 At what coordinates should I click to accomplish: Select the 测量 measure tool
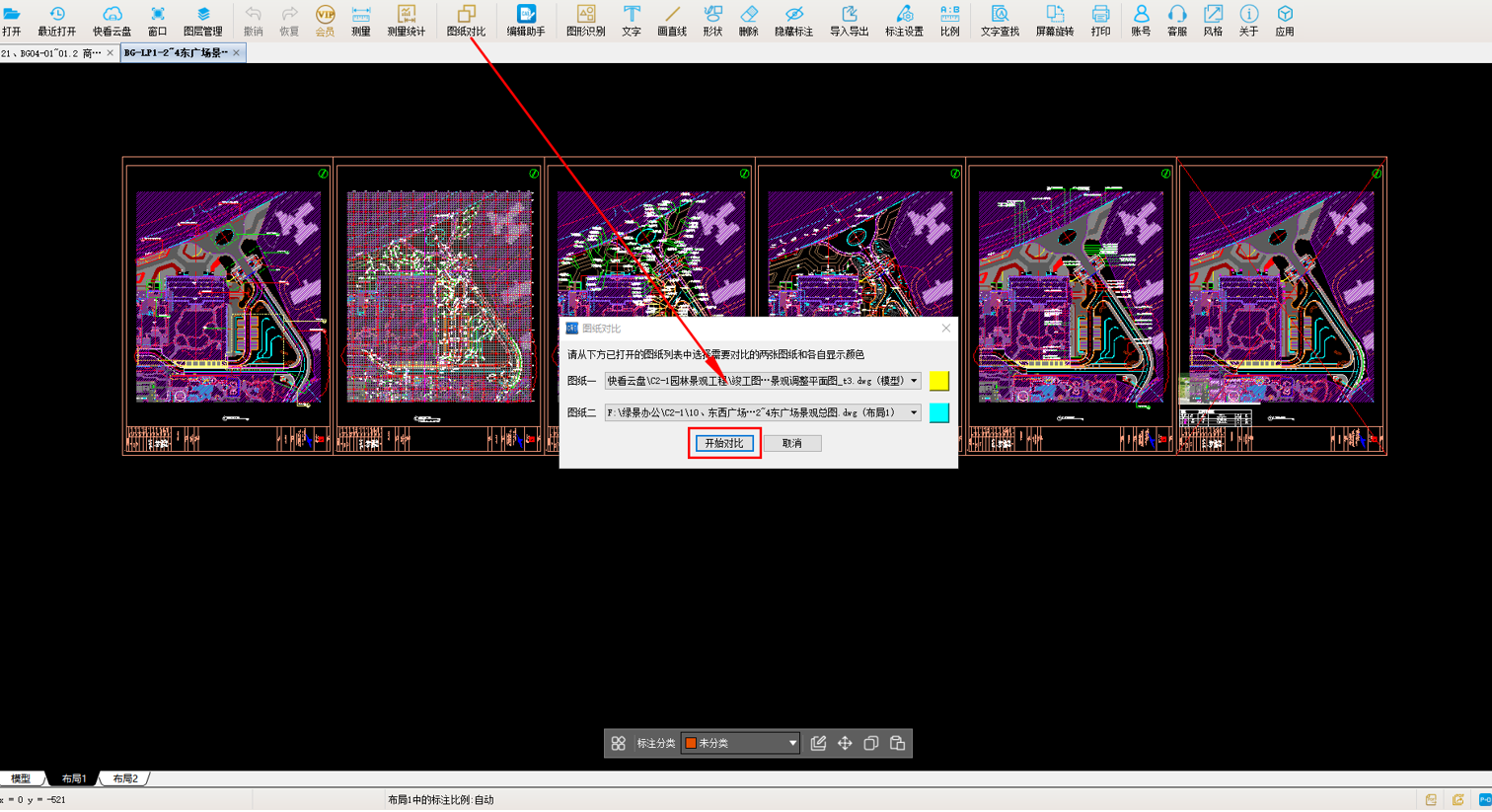361,20
